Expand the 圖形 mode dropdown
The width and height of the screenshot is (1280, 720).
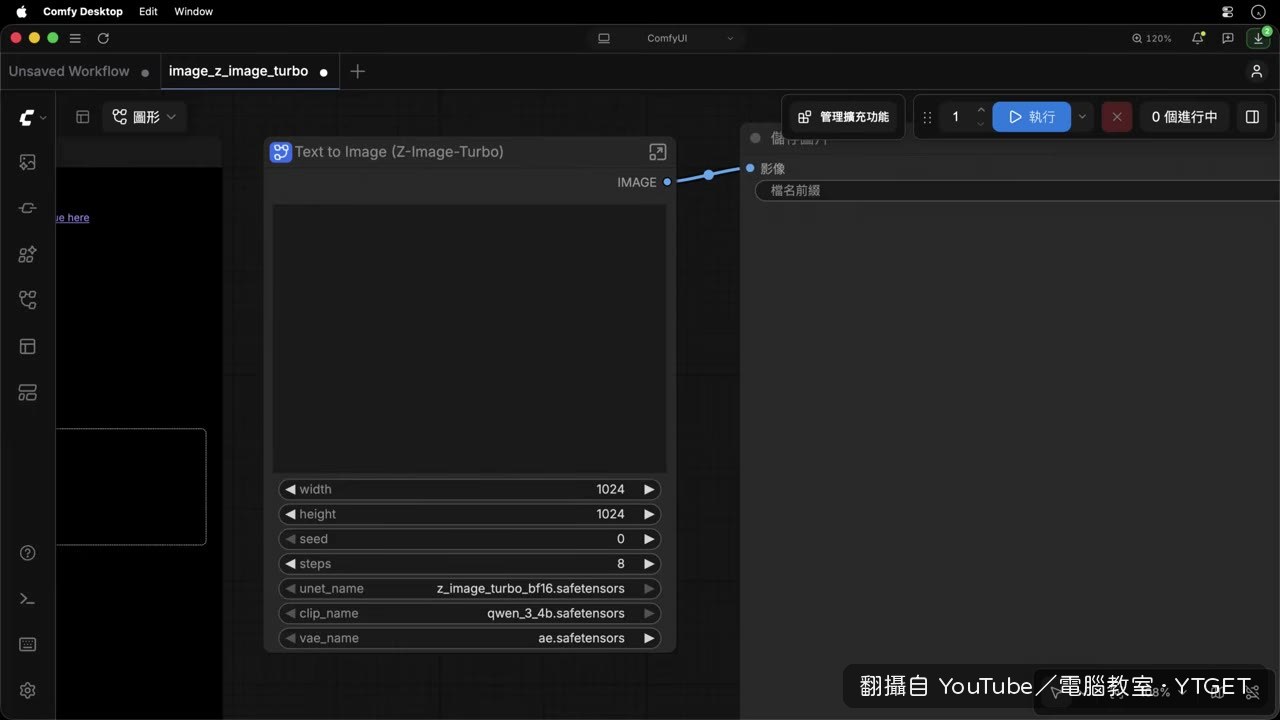coord(145,117)
